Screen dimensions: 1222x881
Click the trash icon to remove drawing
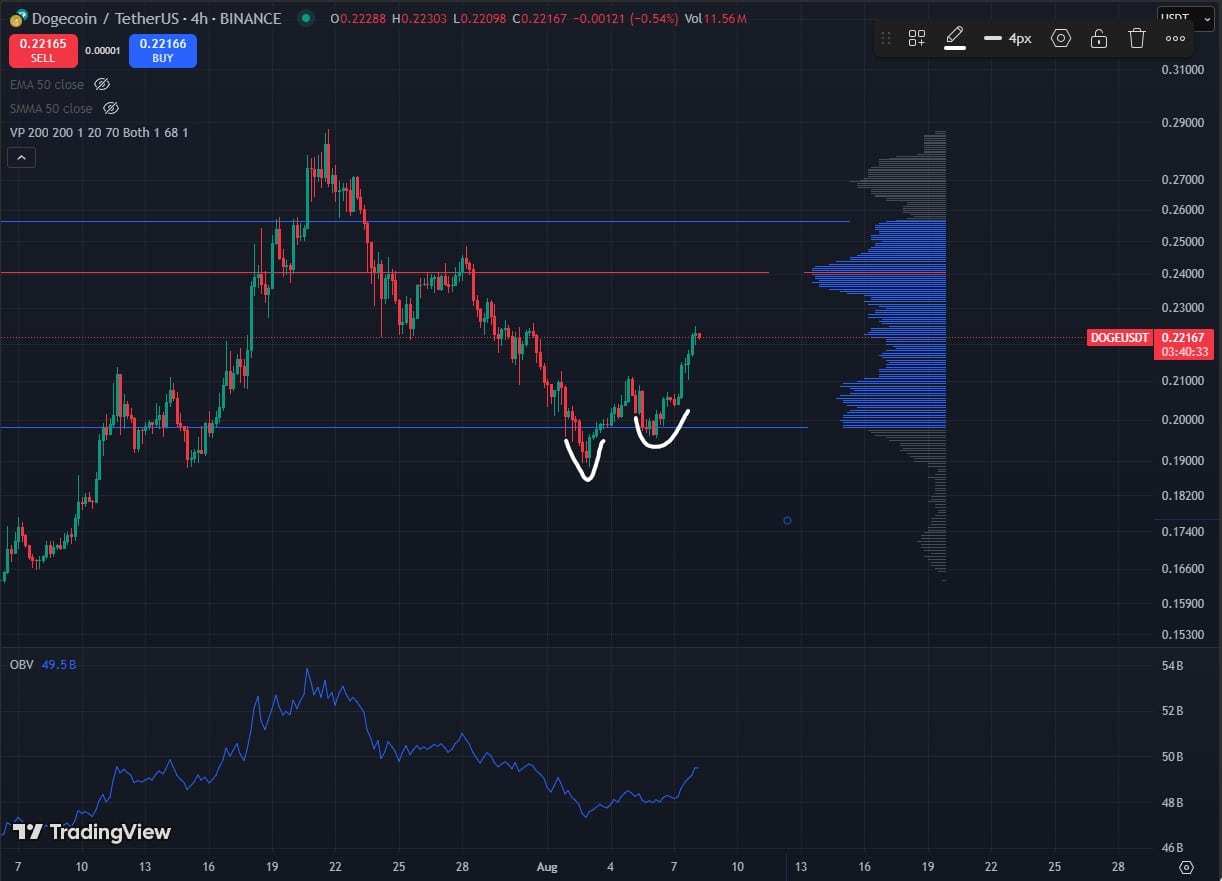click(x=1136, y=37)
